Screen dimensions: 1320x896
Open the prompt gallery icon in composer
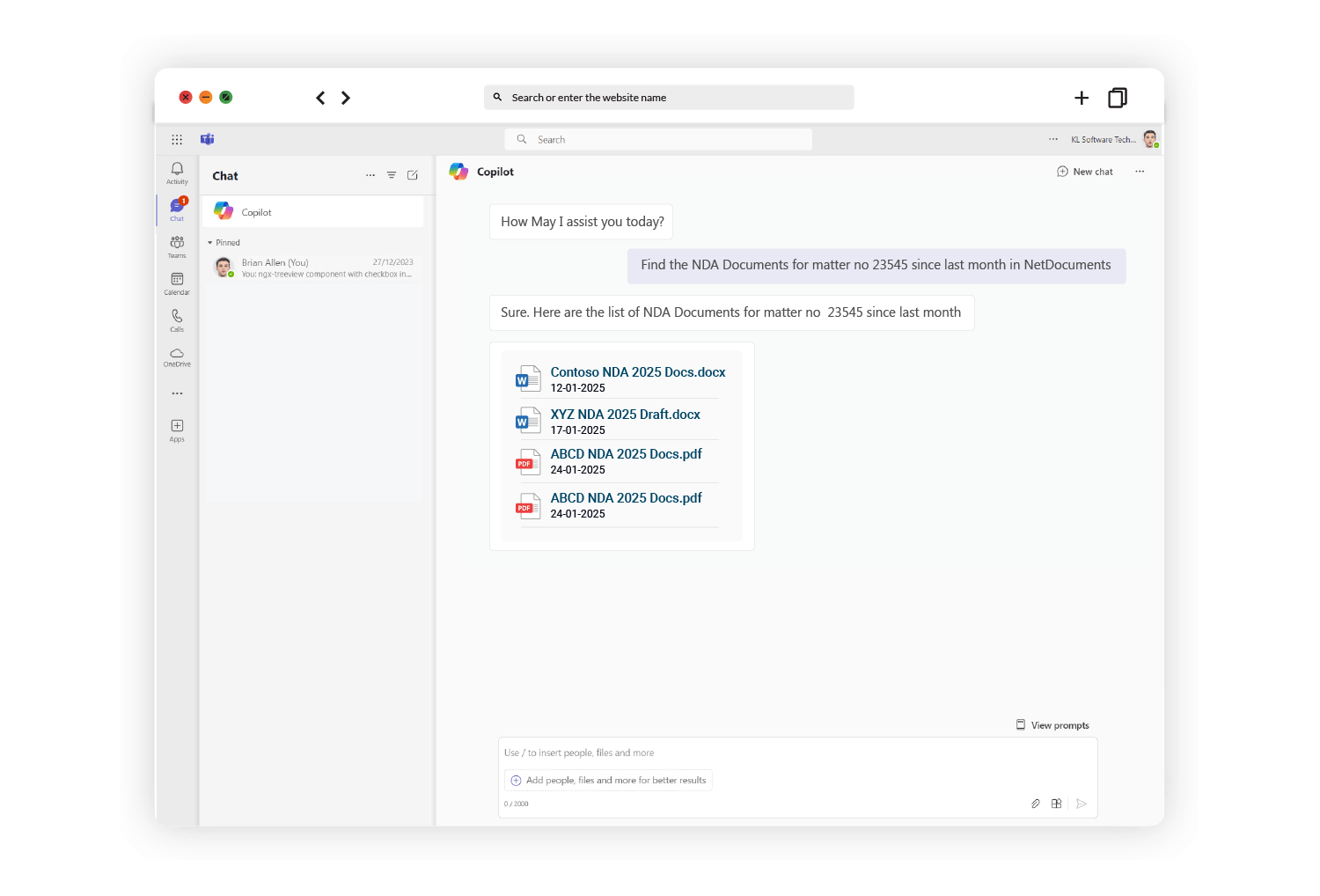coord(1057,804)
